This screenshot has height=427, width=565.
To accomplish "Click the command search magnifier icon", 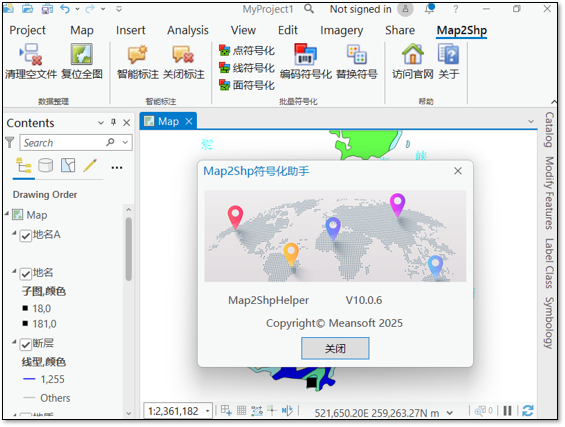I will 309,9.
